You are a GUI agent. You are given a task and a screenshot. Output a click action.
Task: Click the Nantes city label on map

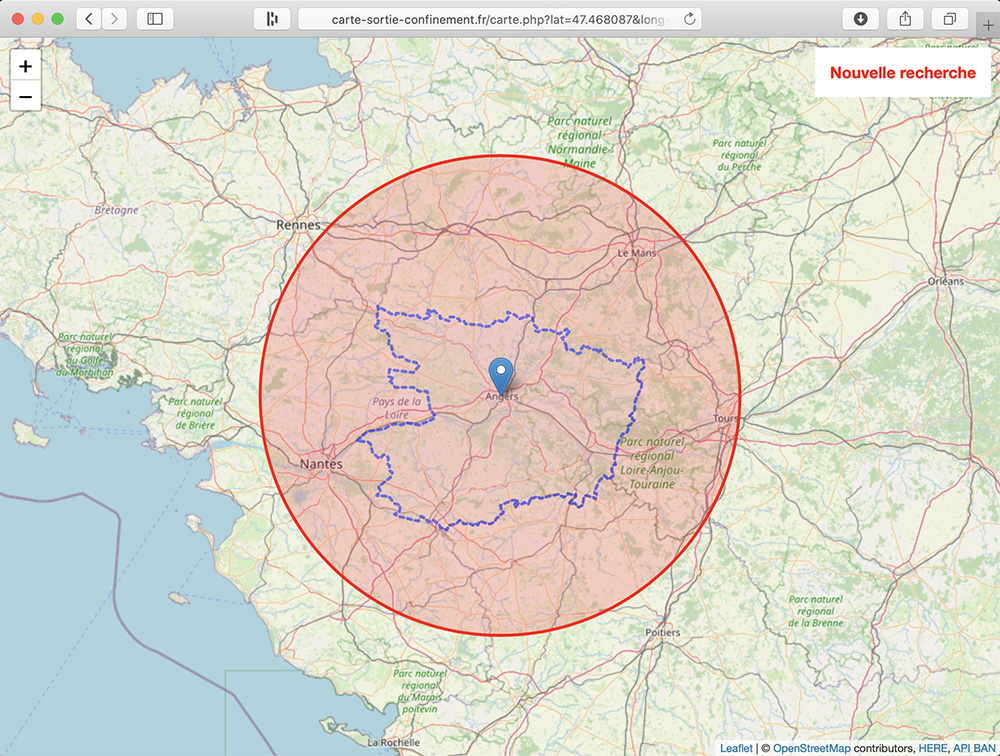pyautogui.click(x=321, y=464)
